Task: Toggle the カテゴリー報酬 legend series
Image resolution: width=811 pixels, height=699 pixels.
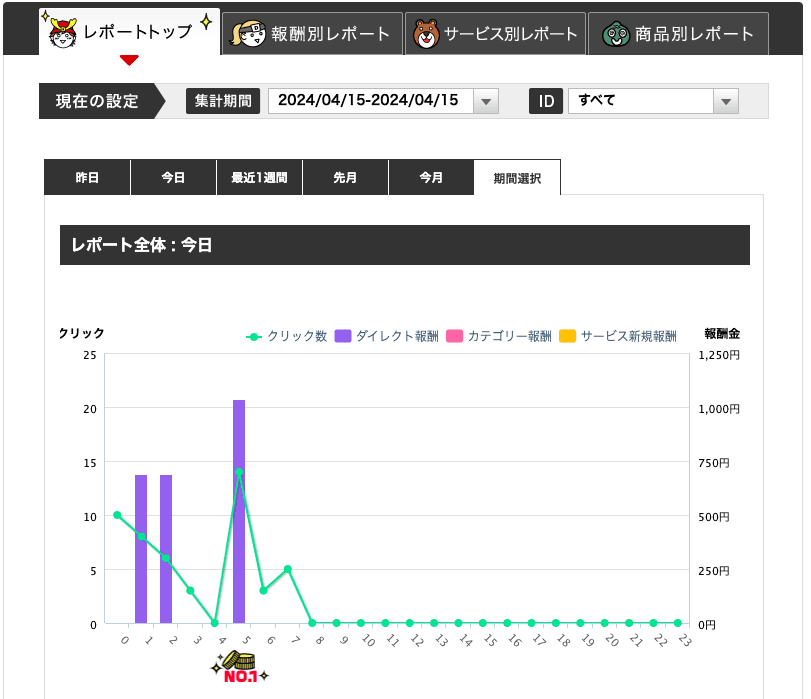Action: coord(500,336)
